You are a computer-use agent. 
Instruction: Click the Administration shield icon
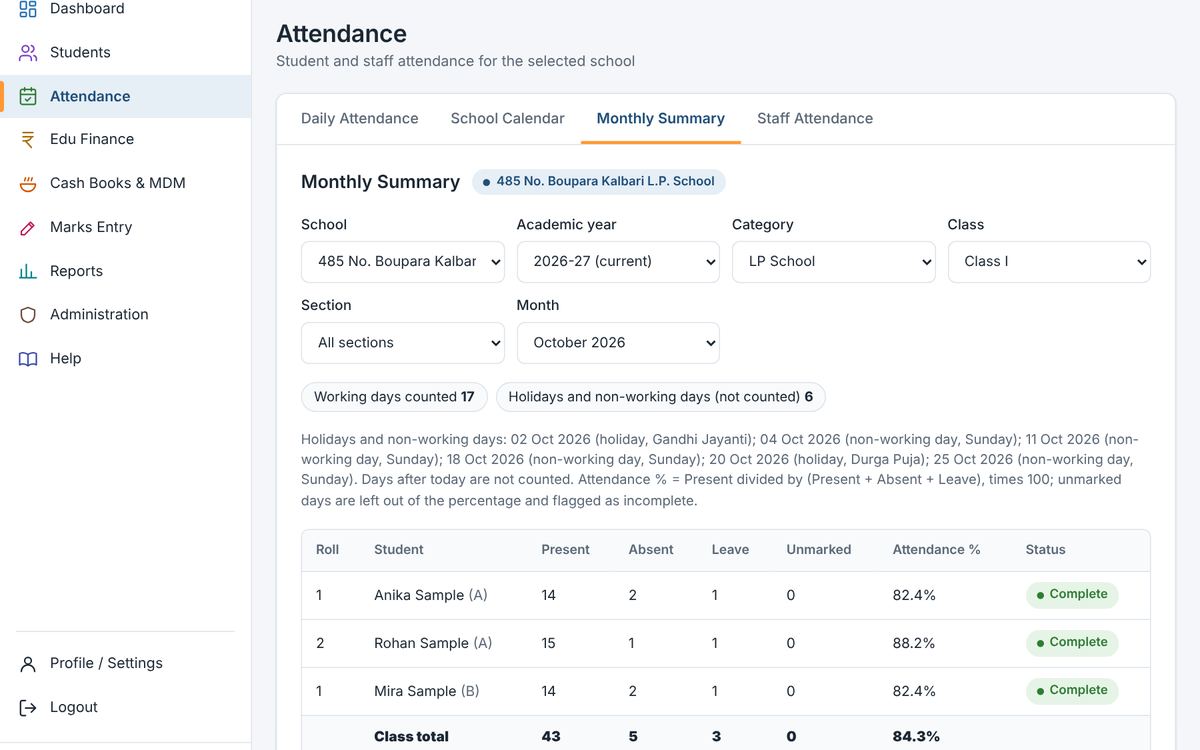(x=28, y=314)
